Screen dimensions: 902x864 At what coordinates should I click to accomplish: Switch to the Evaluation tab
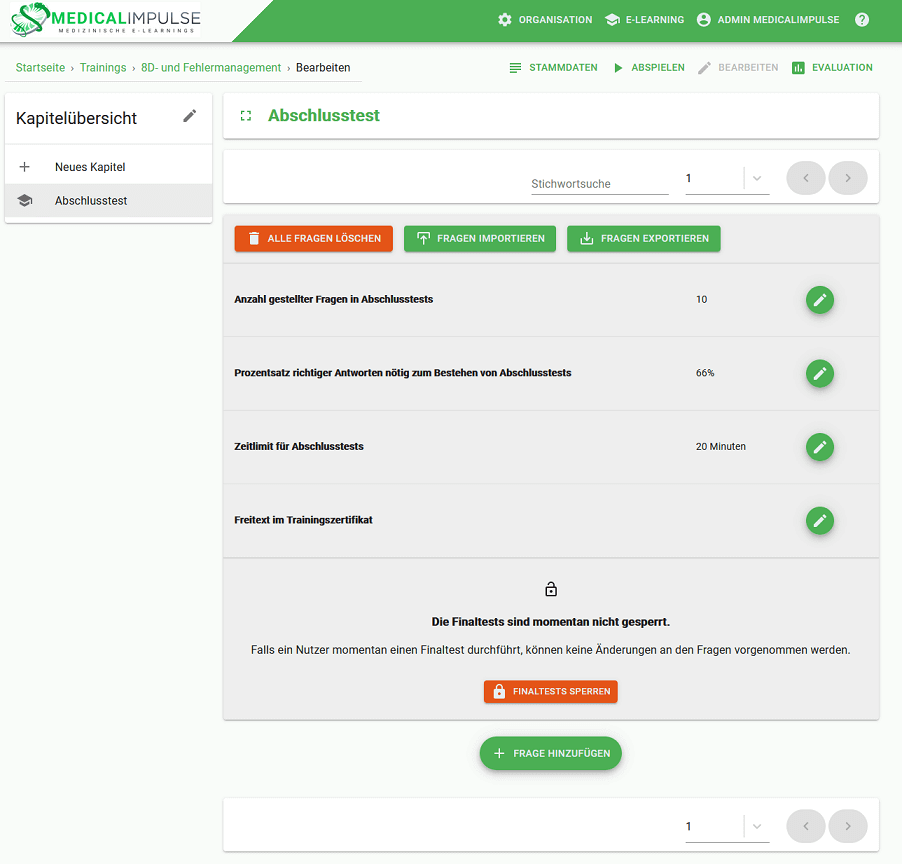(831, 68)
